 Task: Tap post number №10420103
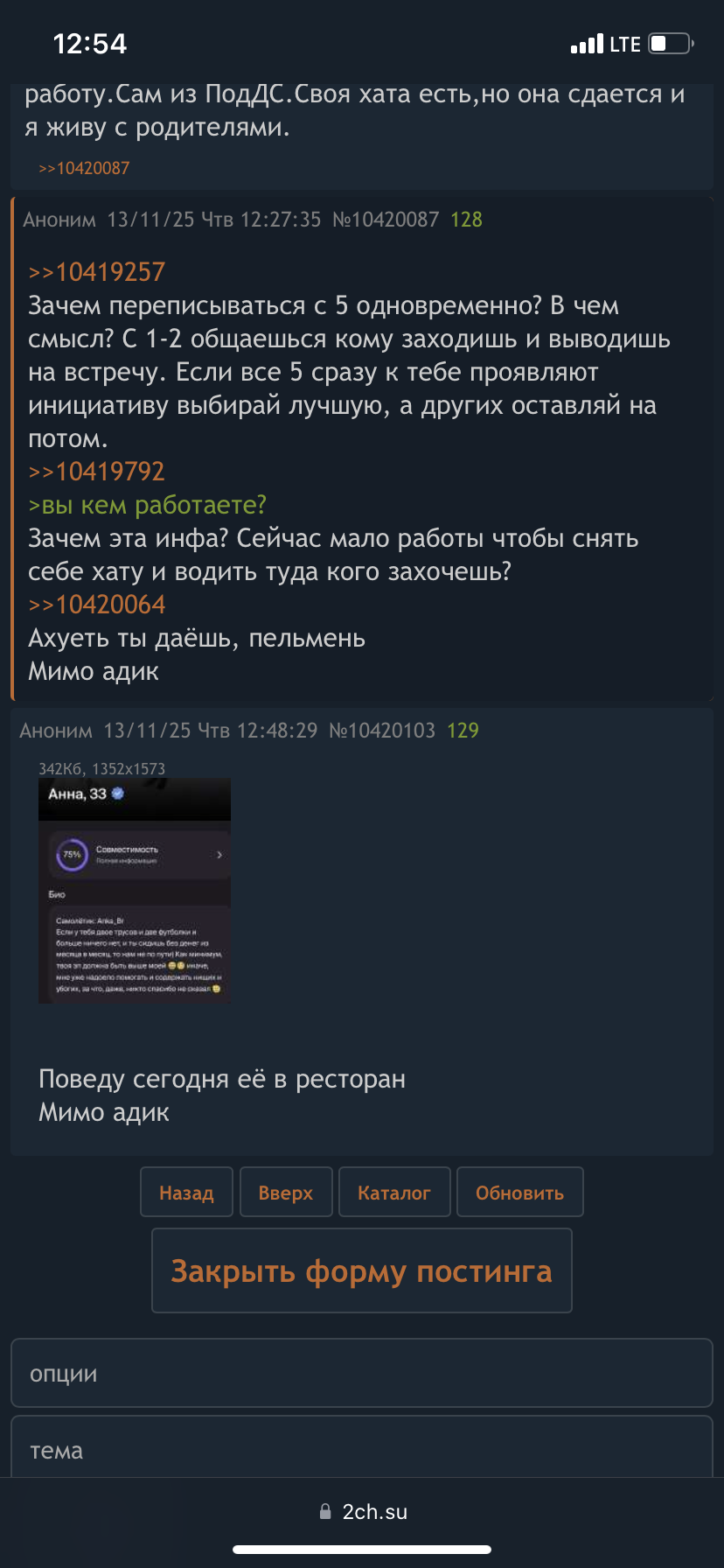382,731
